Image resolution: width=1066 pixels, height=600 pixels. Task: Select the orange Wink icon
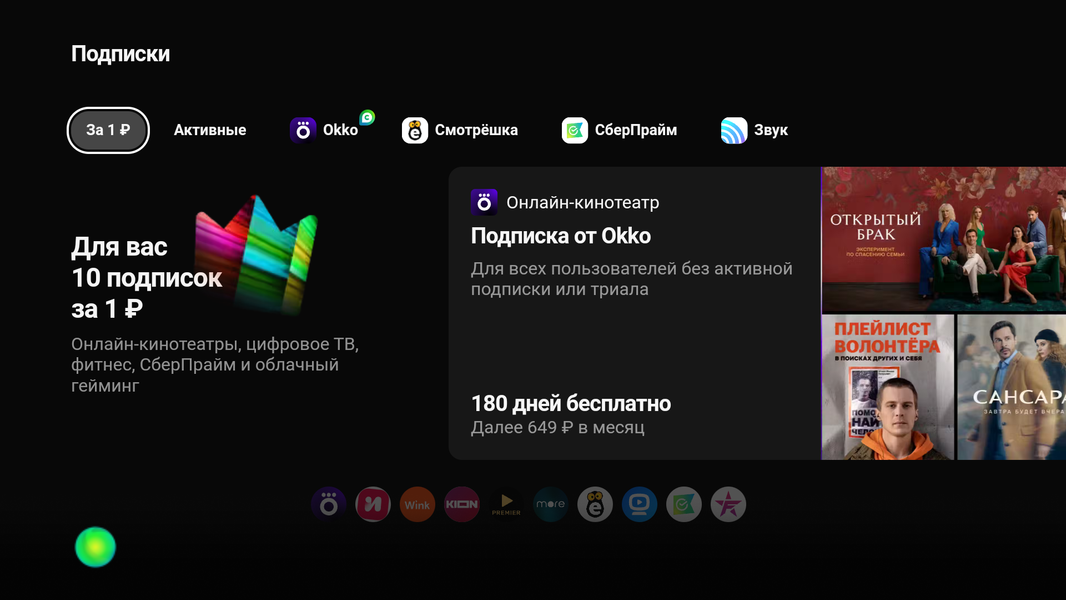coord(417,504)
